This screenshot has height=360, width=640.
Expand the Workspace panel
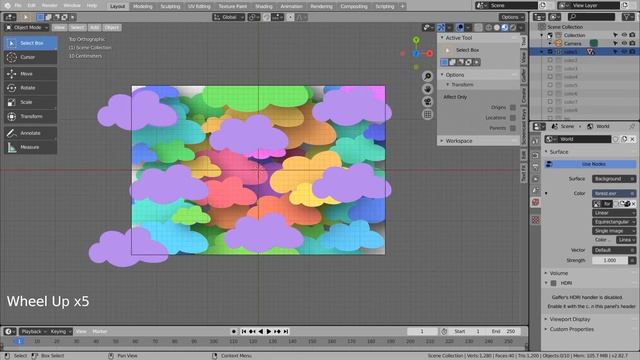[x=458, y=141]
